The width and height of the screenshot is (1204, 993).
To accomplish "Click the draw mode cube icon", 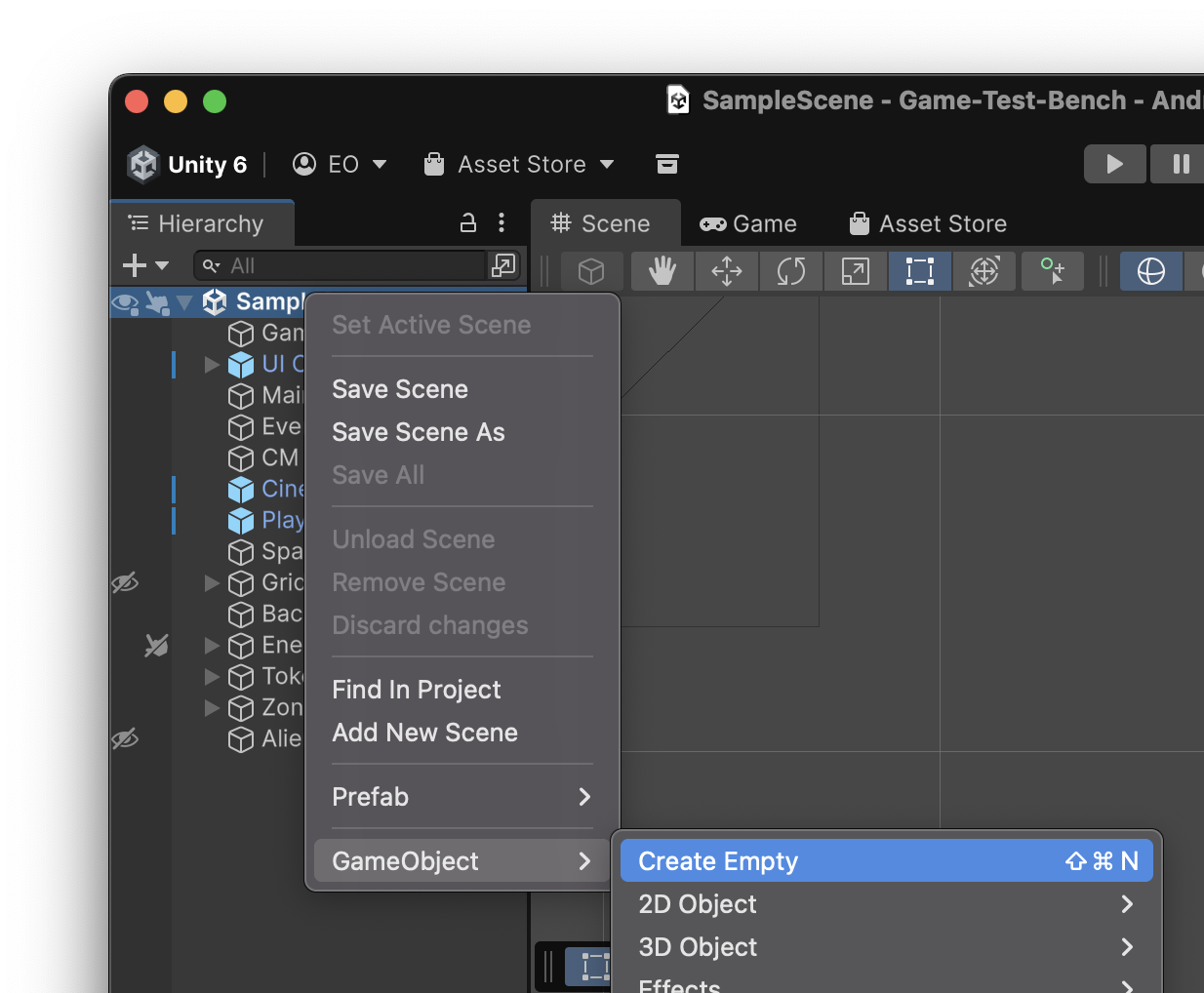I will (x=591, y=271).
